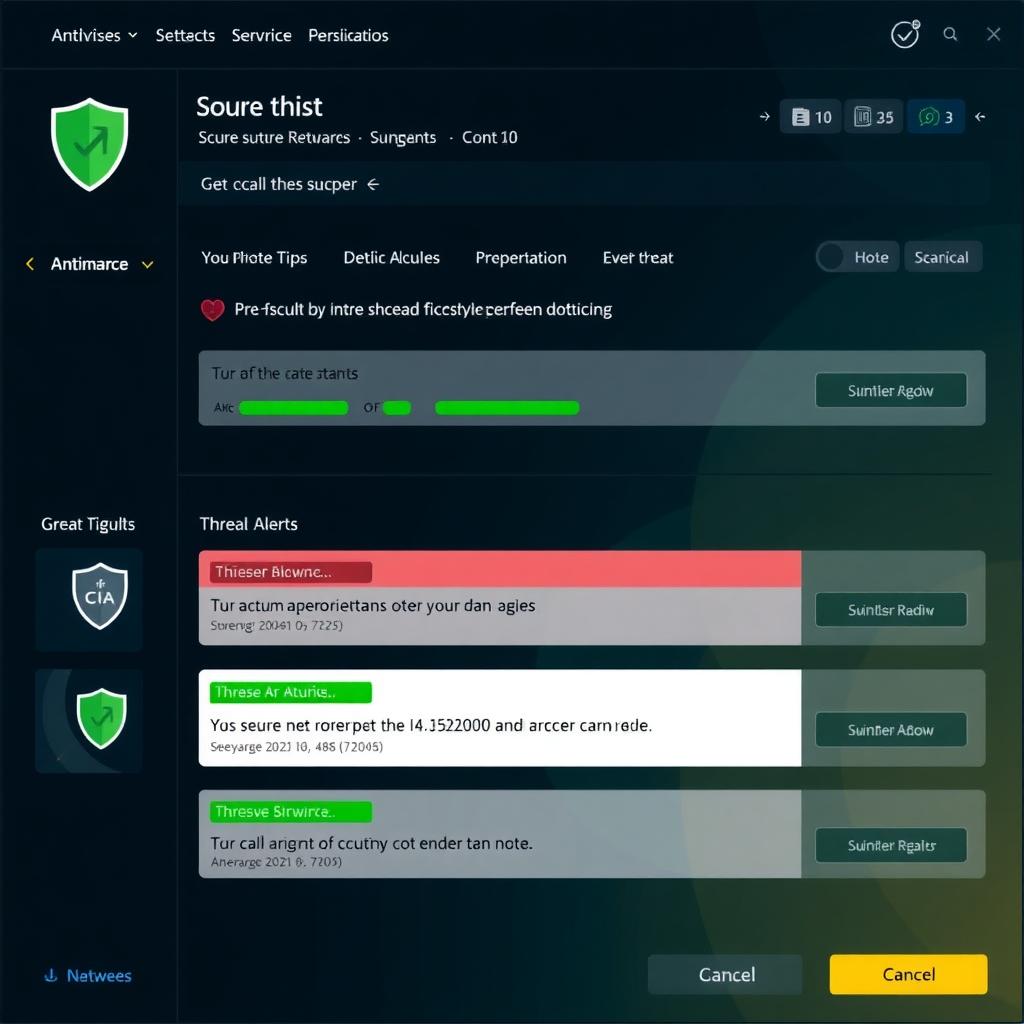Click the Threal Alerts heading

(x=248, y=524)
